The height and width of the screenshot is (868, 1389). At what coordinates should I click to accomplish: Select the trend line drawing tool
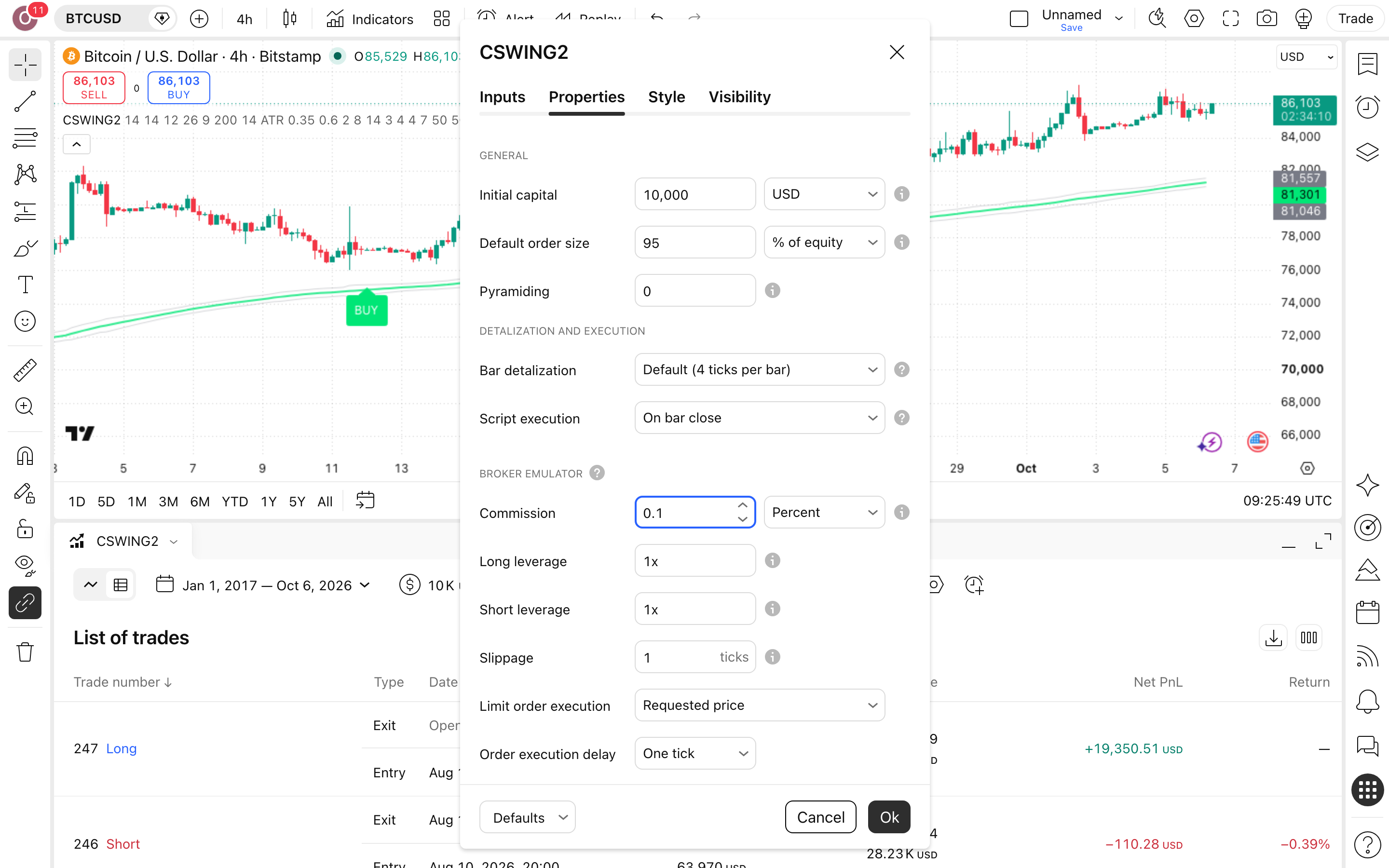(25, 102)
